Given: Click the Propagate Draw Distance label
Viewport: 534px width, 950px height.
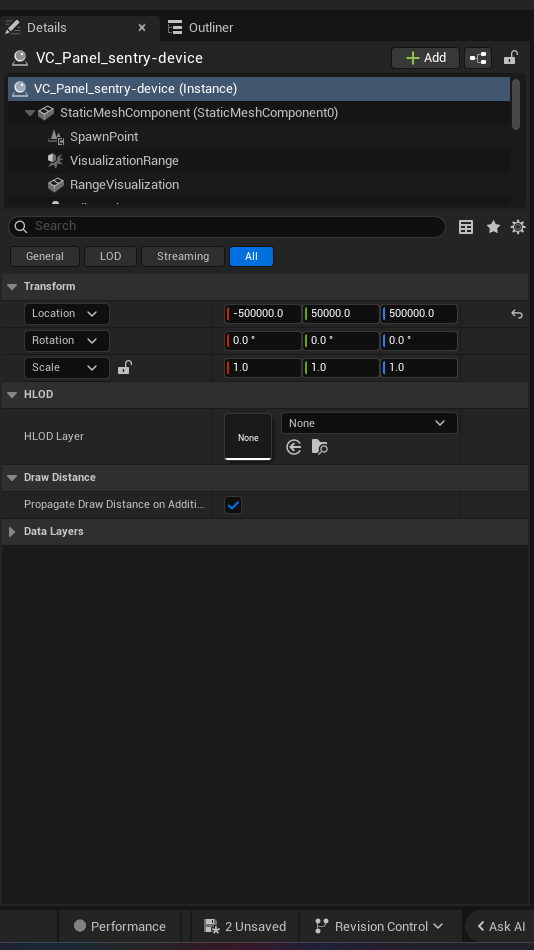Looking at the screenshot, I should coord(114,505).
